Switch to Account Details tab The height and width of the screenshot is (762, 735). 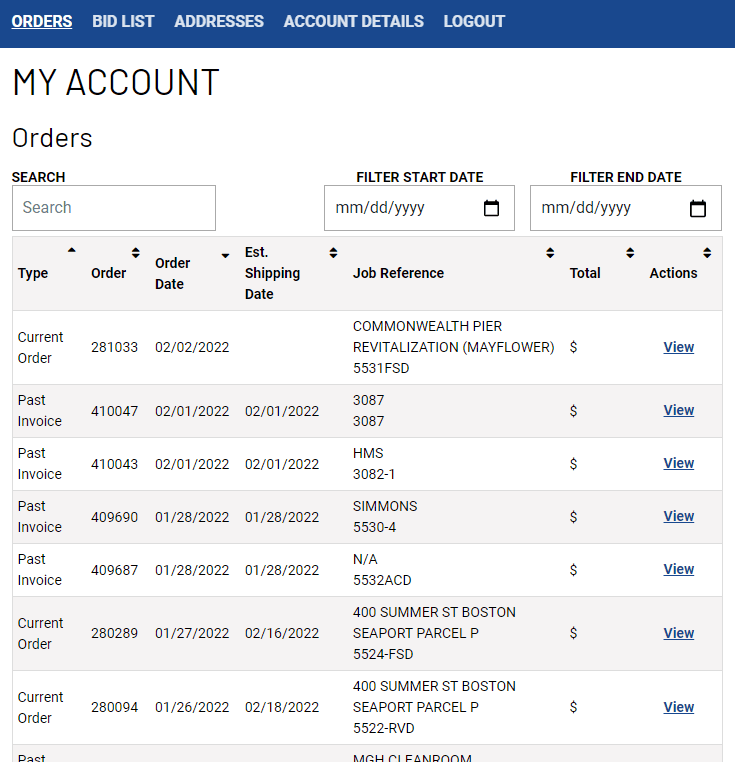coord(353,21)
